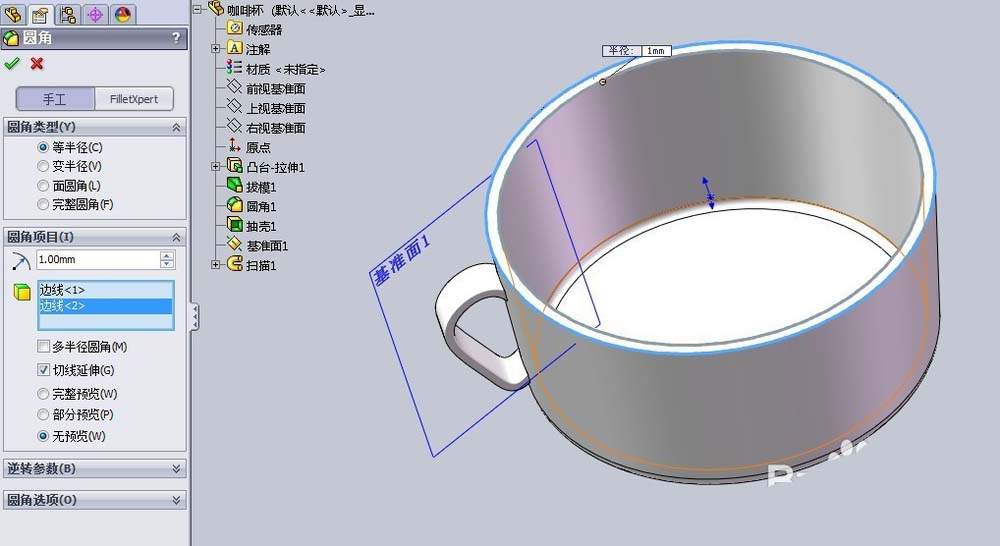
Task: Collapse the 圆角类型 section
Action: pos(176,128)
